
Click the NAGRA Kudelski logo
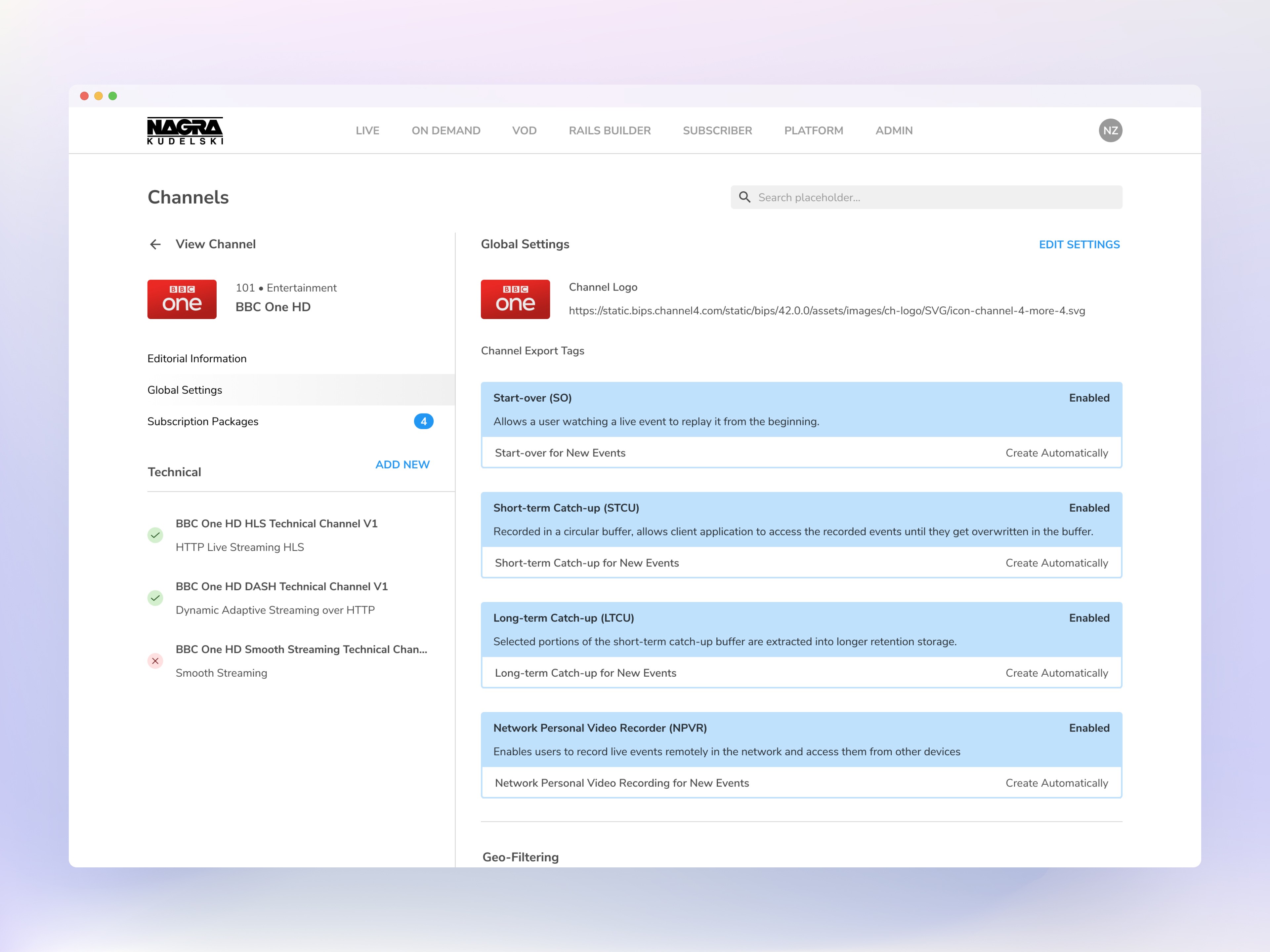pos(185,131)
